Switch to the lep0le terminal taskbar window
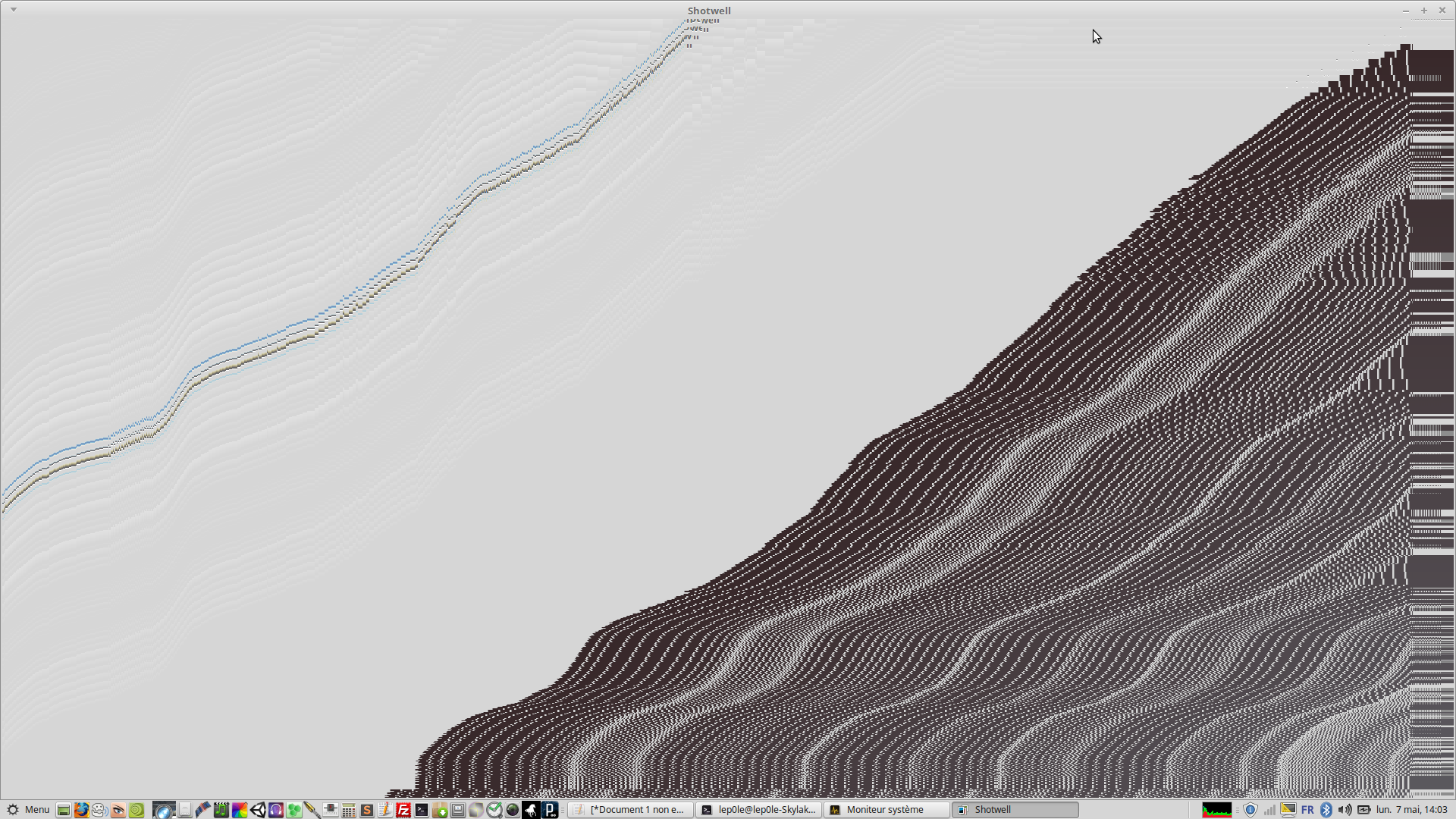The image size is (1456, 819). [758, 810]
